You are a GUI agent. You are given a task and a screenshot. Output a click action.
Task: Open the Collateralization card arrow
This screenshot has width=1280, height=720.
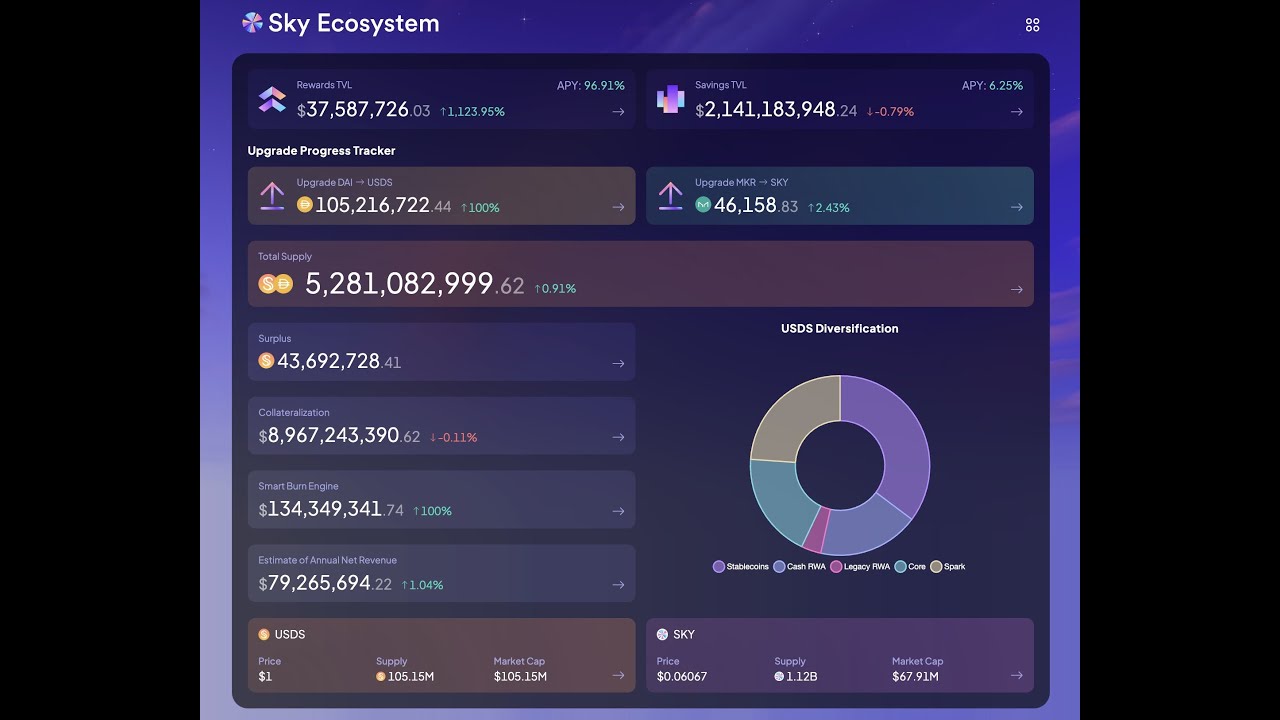[618, 437]
